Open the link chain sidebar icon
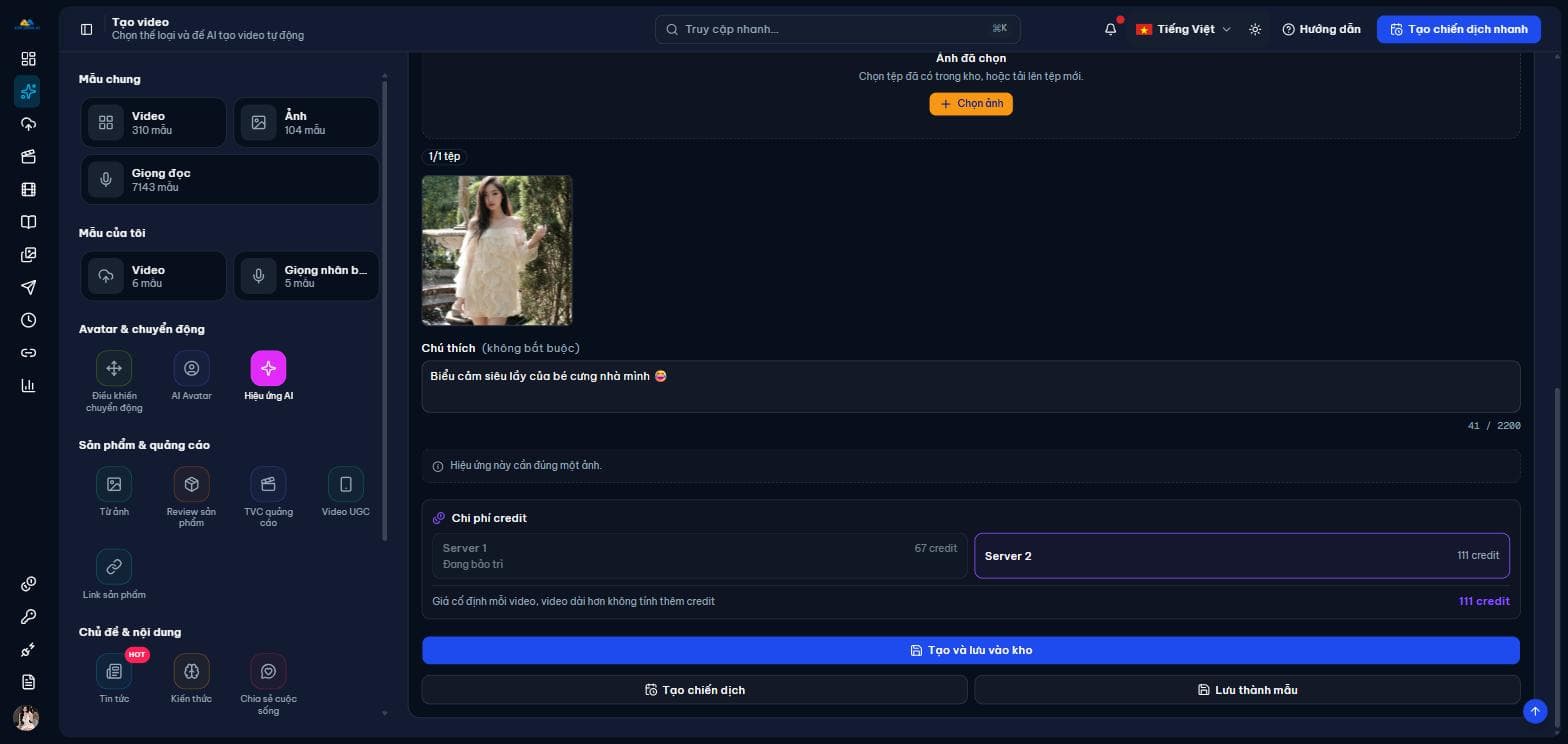1568x744 pixels. pos(28,353)
